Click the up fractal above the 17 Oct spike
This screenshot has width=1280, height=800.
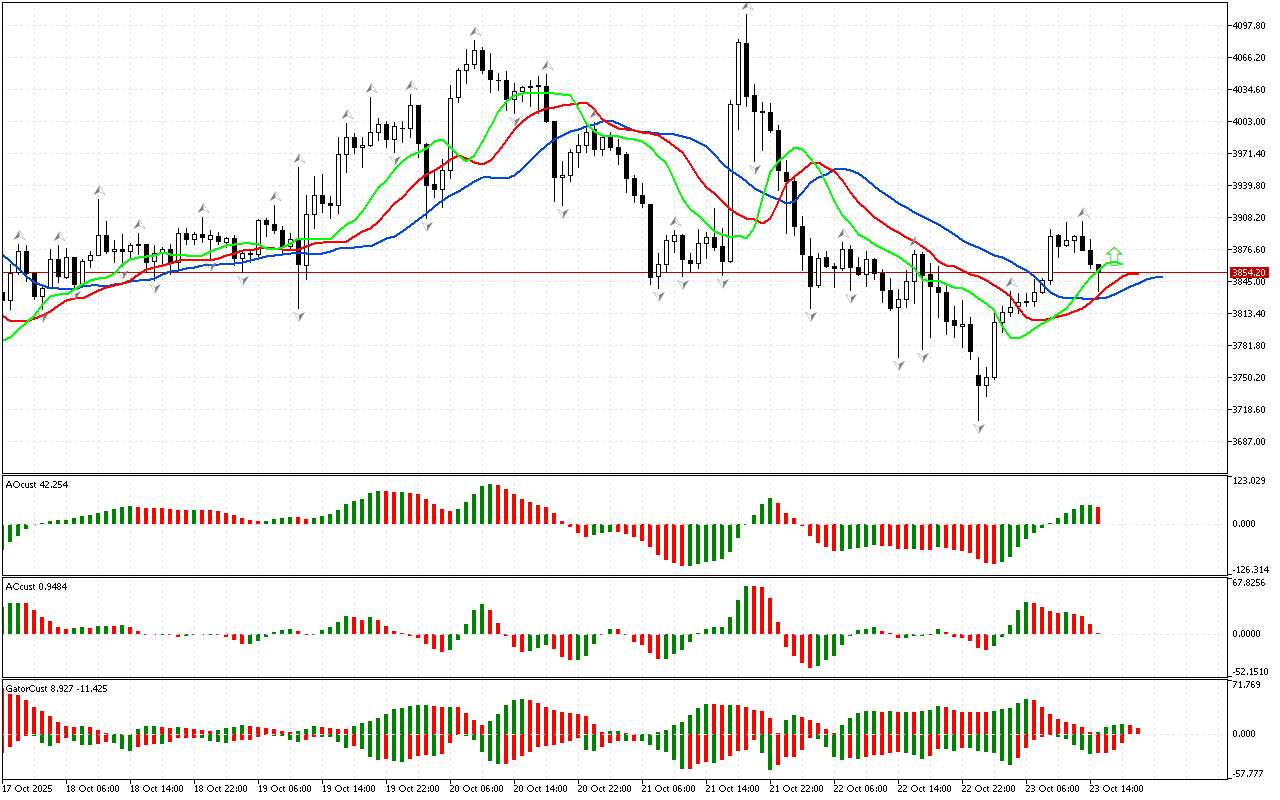click(x=99, y=189)
